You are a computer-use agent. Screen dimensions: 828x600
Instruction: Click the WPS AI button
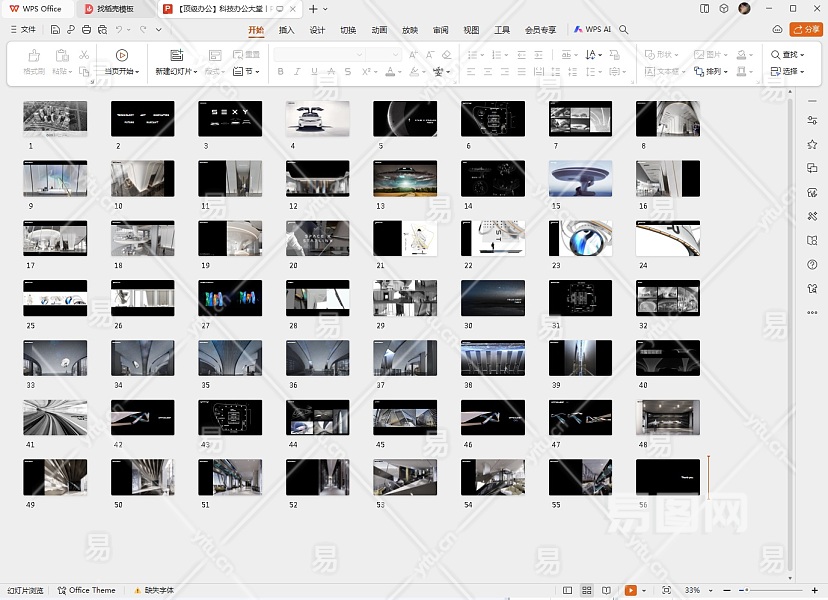click(593, 30)
